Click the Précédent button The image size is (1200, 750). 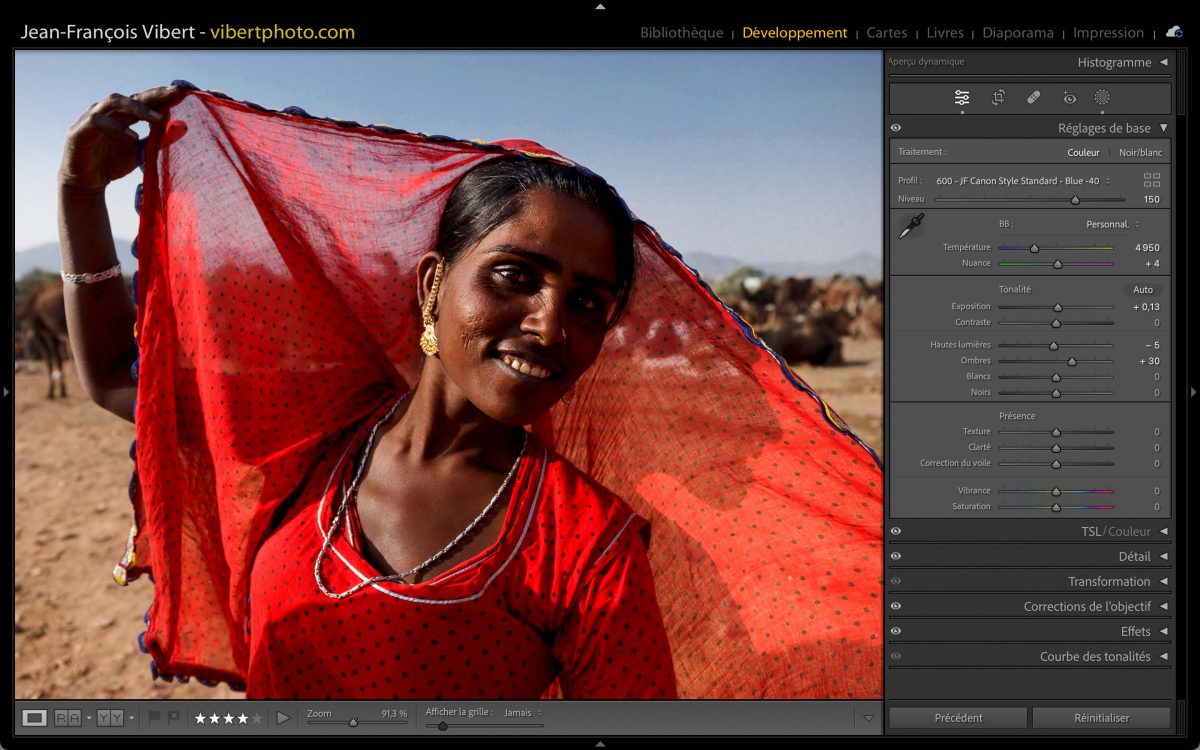pos(958,717)
